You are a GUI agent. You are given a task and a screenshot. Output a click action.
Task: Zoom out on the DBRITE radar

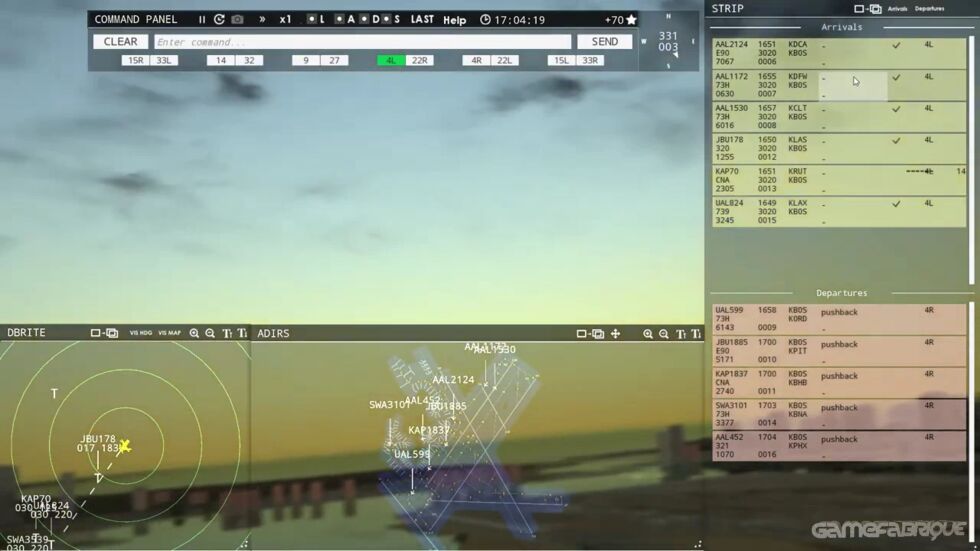[x=210, y=333]
